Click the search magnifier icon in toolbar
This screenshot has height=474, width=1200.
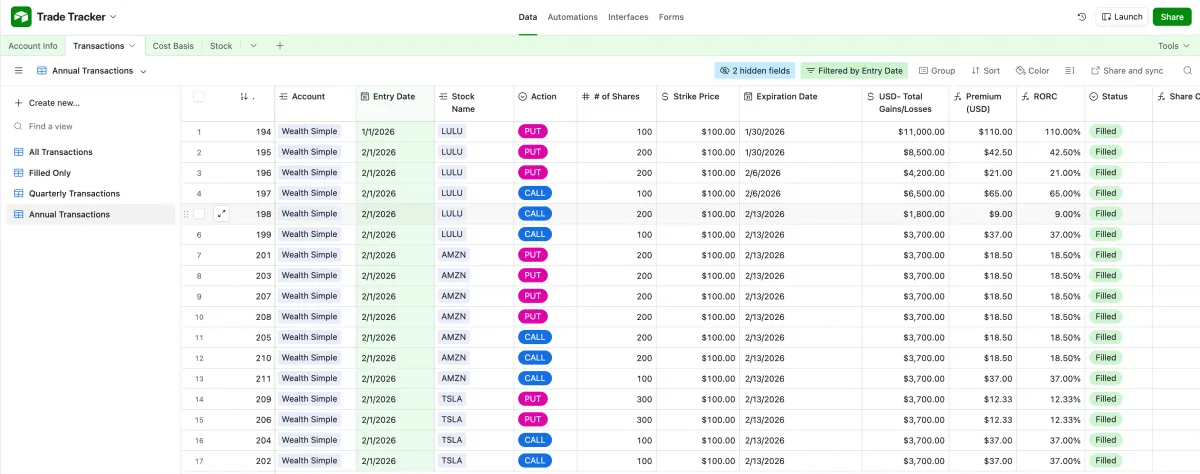click(x=1188, y=71)
